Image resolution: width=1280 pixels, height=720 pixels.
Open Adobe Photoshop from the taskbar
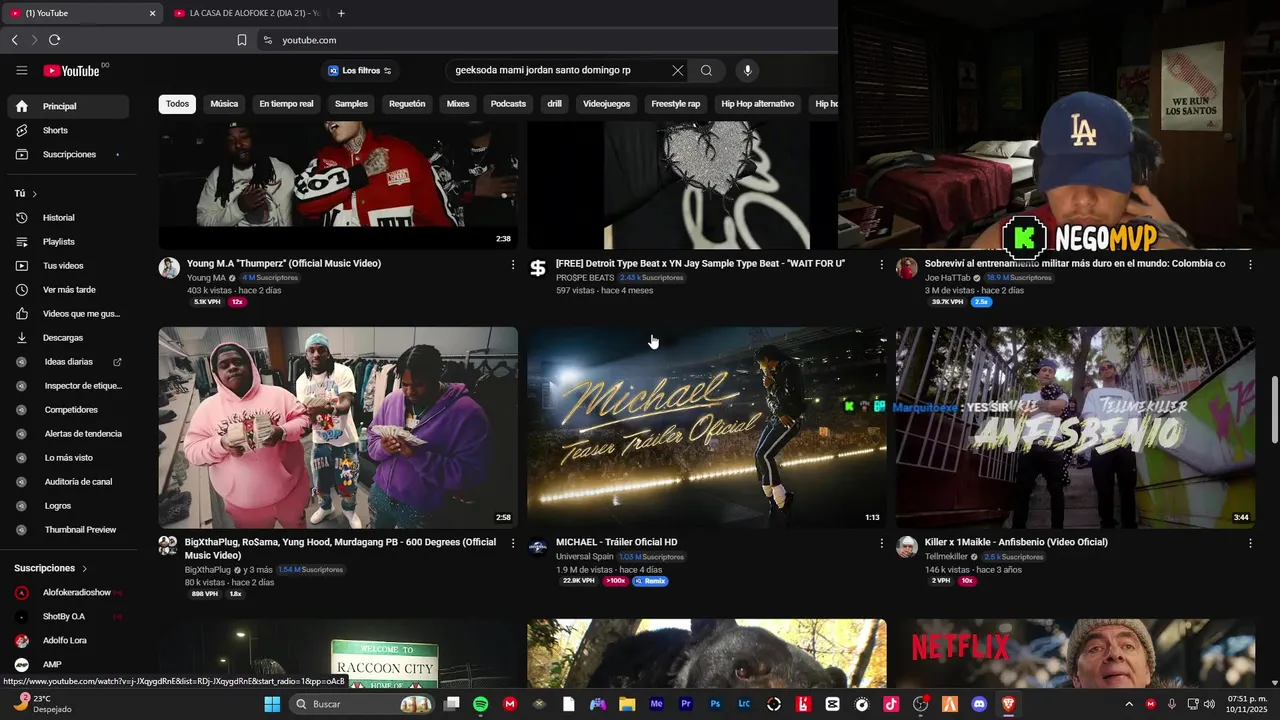[715, 704]
